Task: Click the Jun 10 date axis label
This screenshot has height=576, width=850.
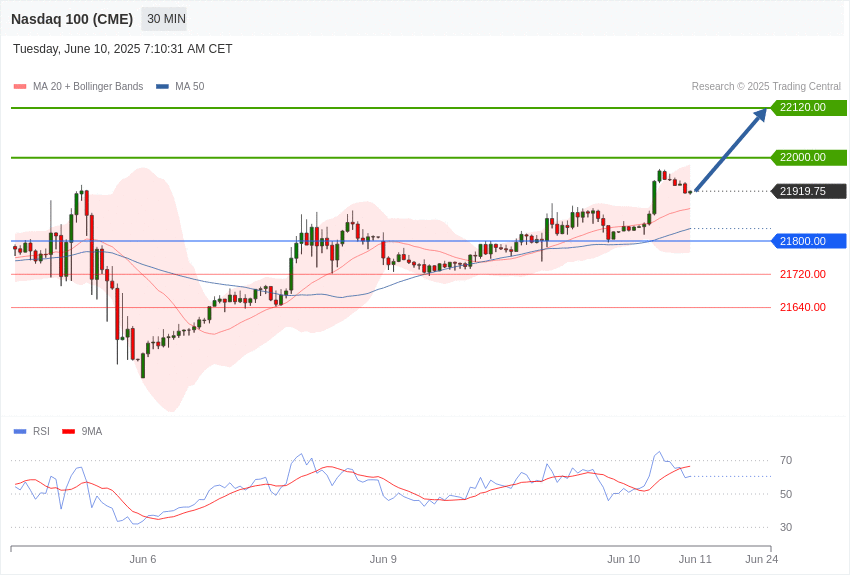Action: [623, 559]
